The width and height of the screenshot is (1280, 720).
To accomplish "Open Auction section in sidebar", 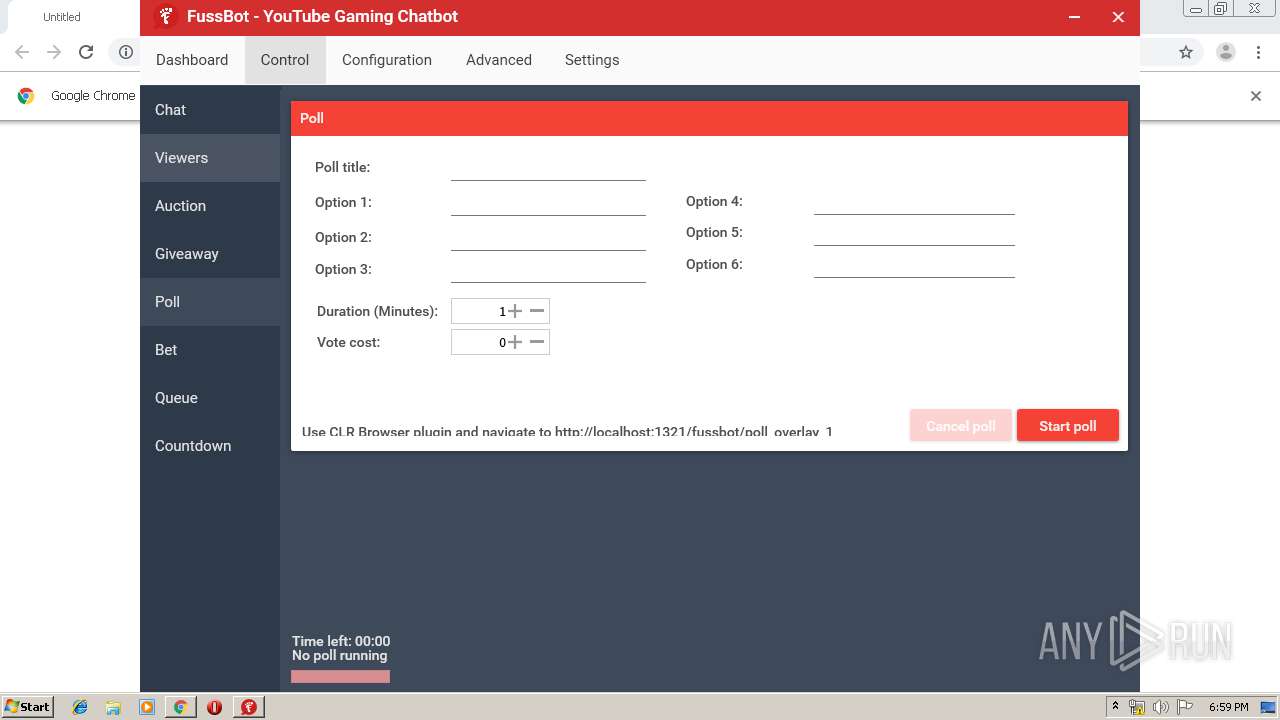I will click(210, 206).
